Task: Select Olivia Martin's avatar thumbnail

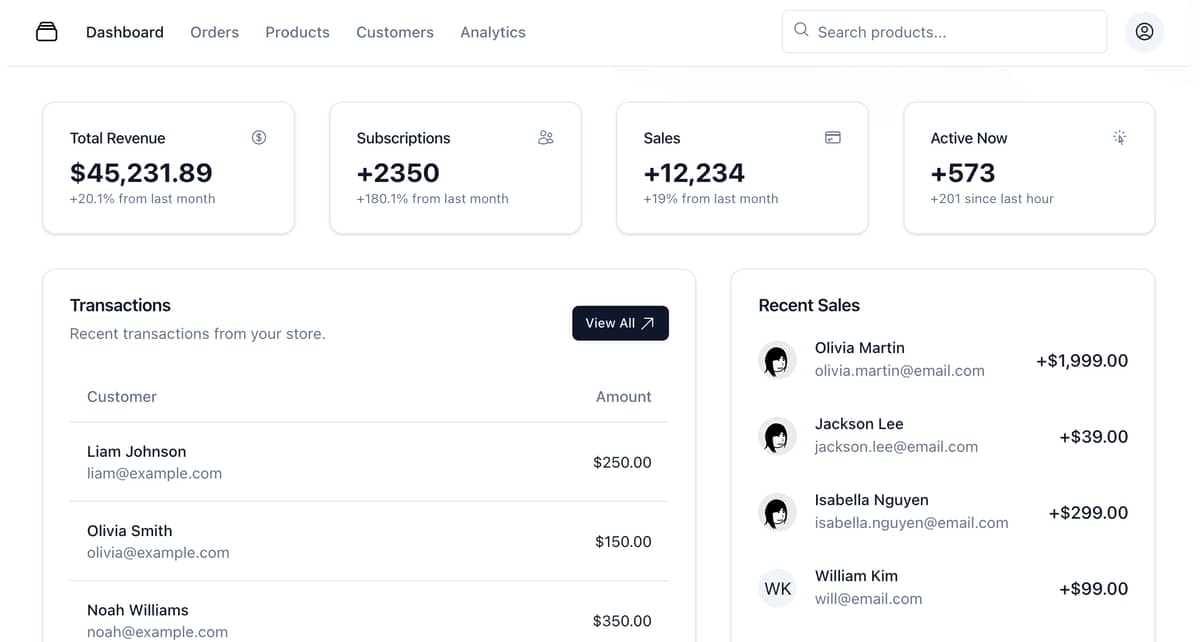Action: pyautogui.click(x=777, y=360)
